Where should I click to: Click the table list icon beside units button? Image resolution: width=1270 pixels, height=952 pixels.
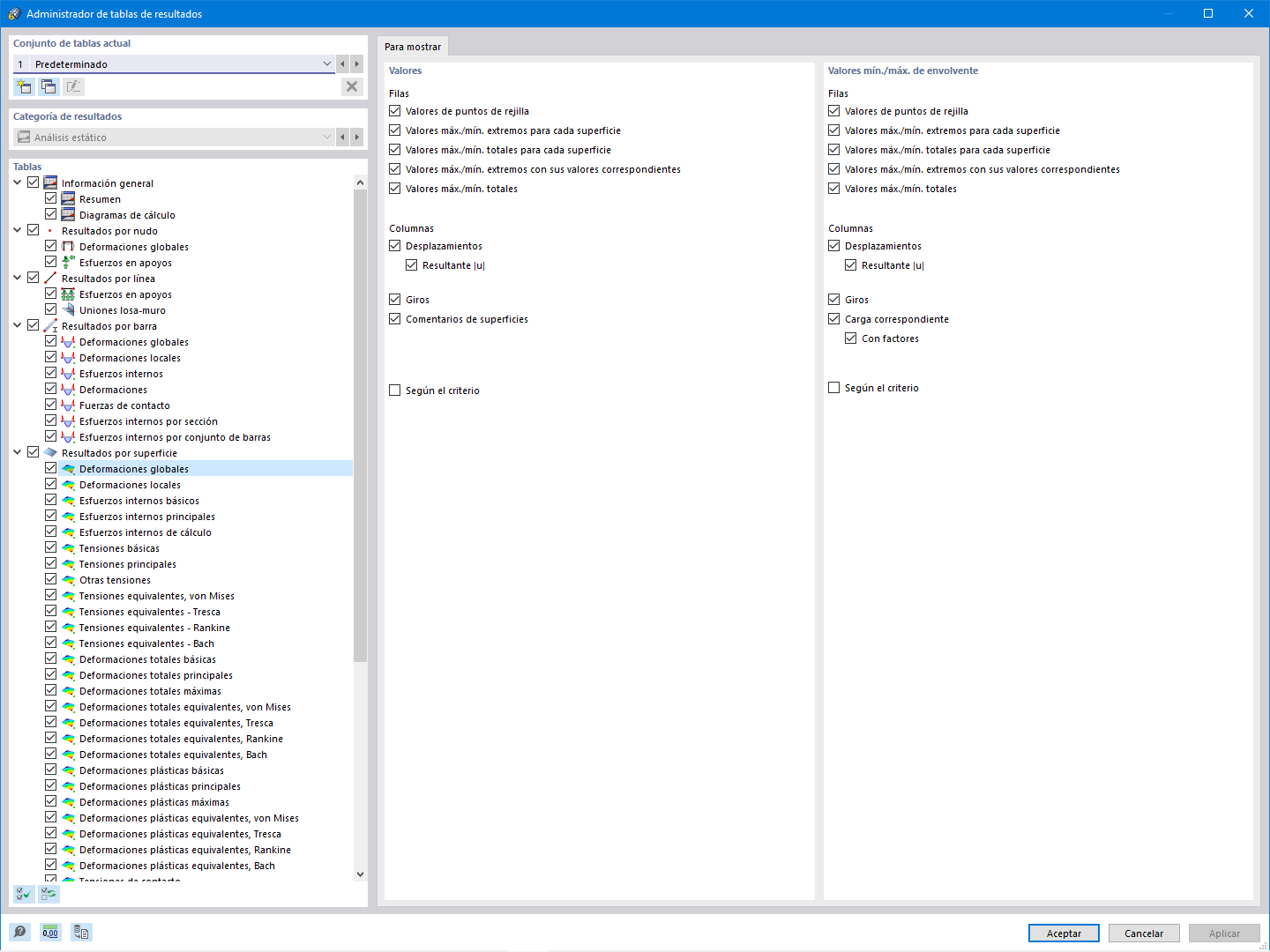pyautogui.click(x=81, y=932)
